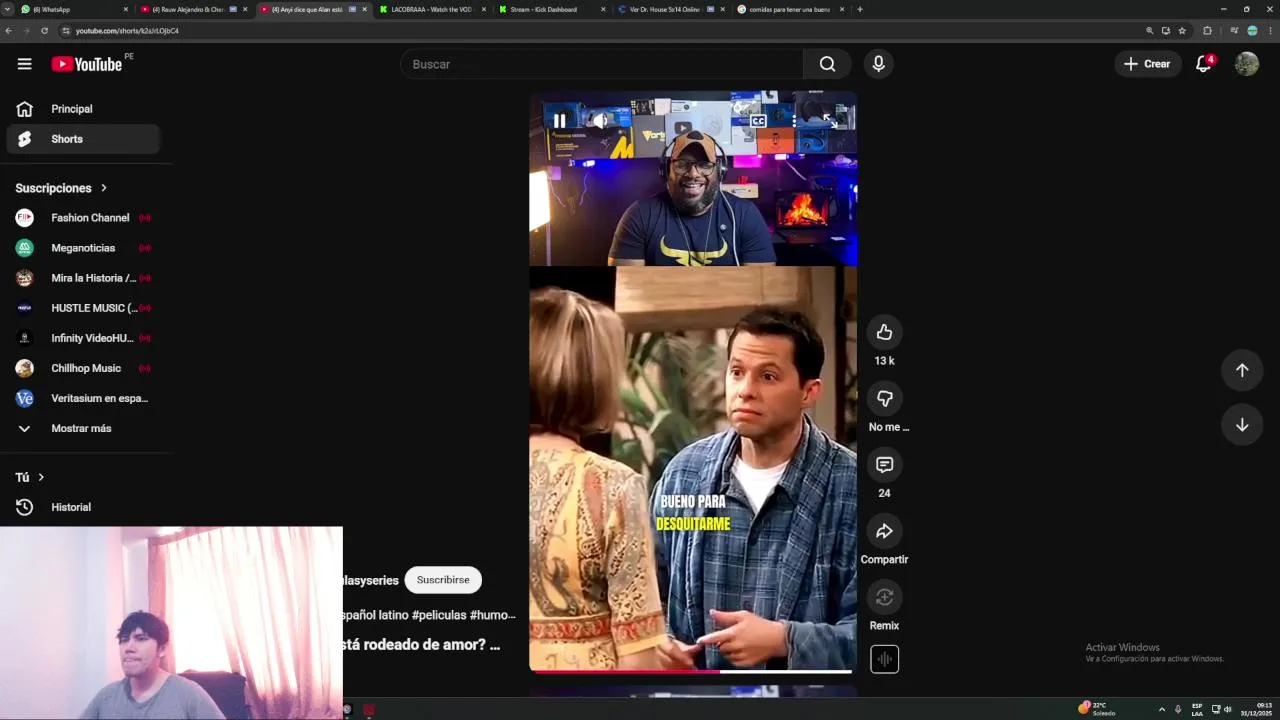Viewport: 1280px width, 720px height.
Task: Seek on the red Short progress bar
Action: pos(692,671)
